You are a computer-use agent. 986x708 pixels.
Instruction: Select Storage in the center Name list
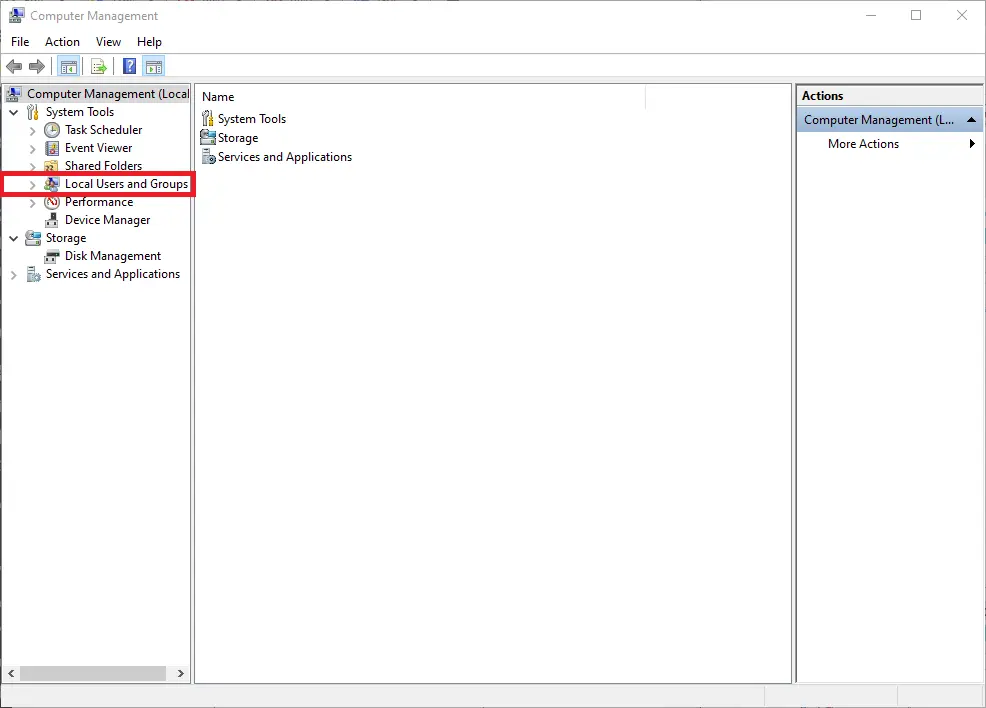click(x=238, y=137)
